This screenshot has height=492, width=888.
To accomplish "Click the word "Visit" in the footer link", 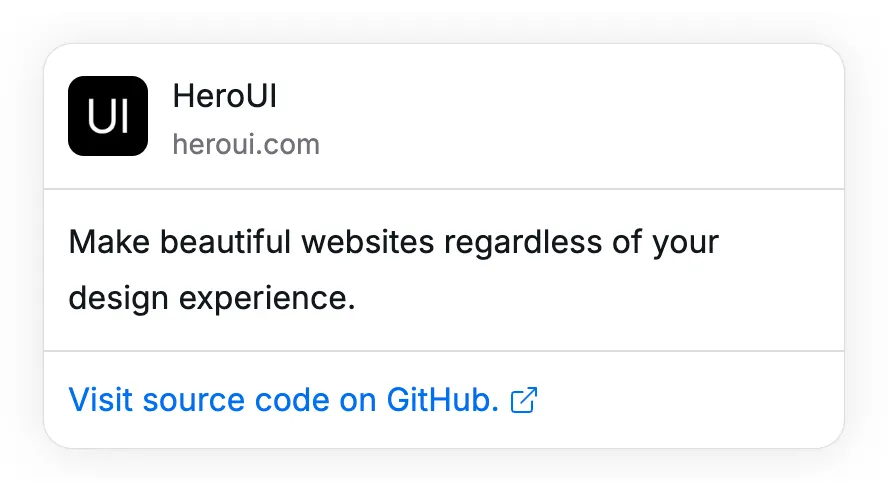I will (x=101, y=401).
